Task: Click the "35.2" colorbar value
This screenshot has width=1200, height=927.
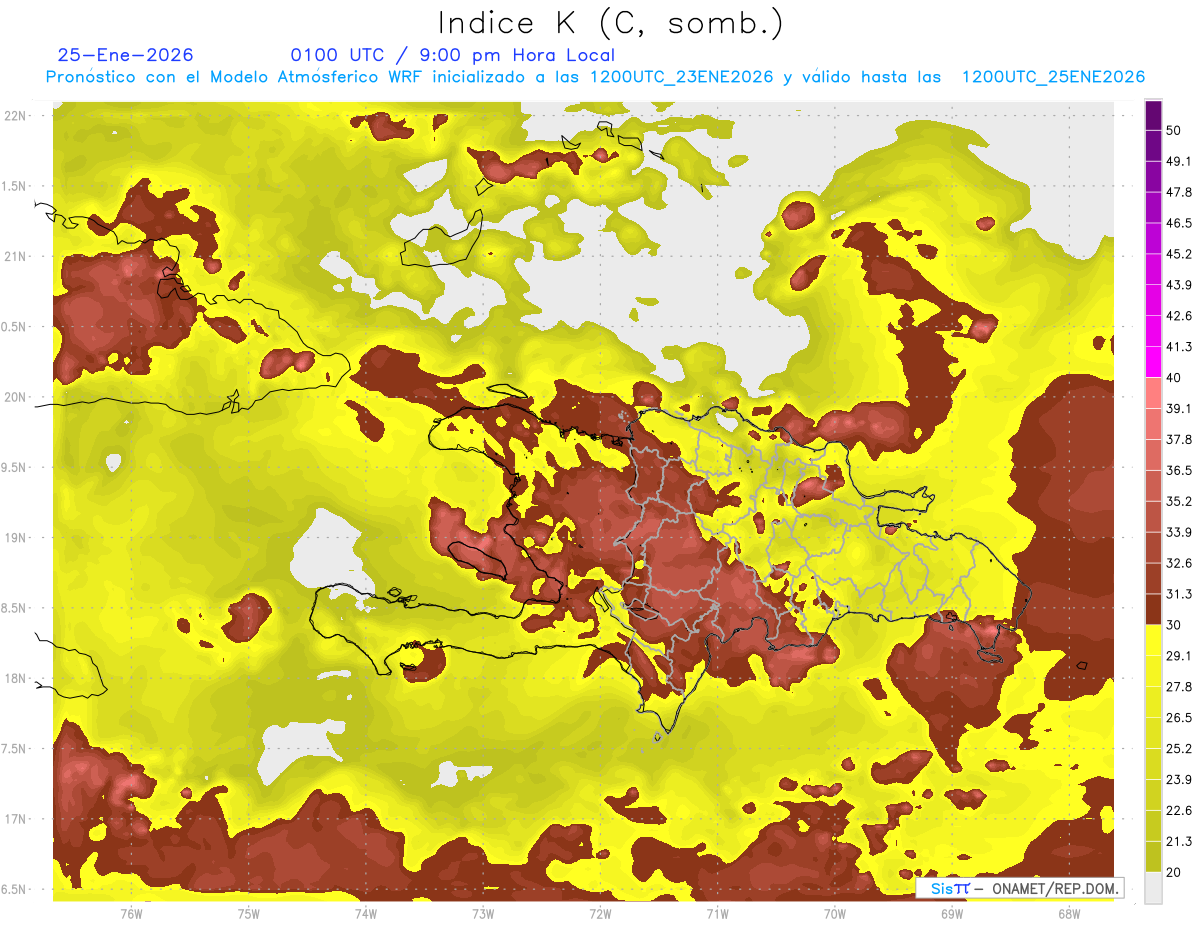Action: (x=1179, y=501)
